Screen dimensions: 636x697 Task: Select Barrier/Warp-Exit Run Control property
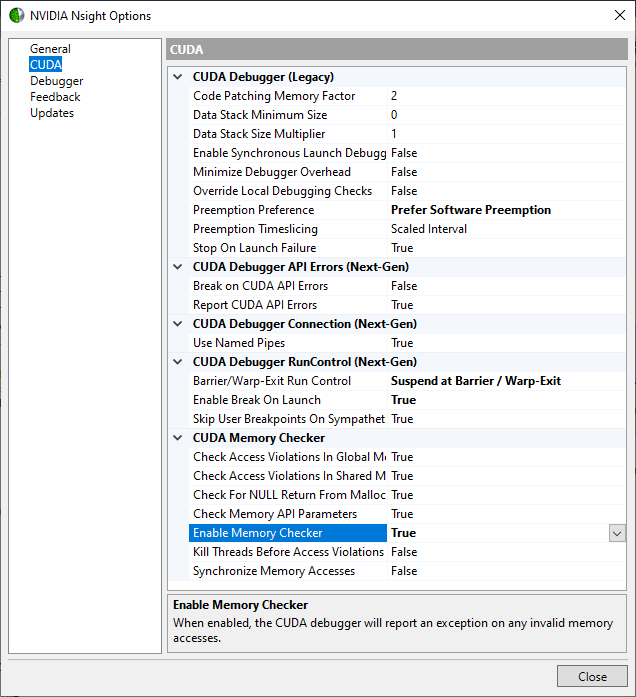(x=288, y=381)
